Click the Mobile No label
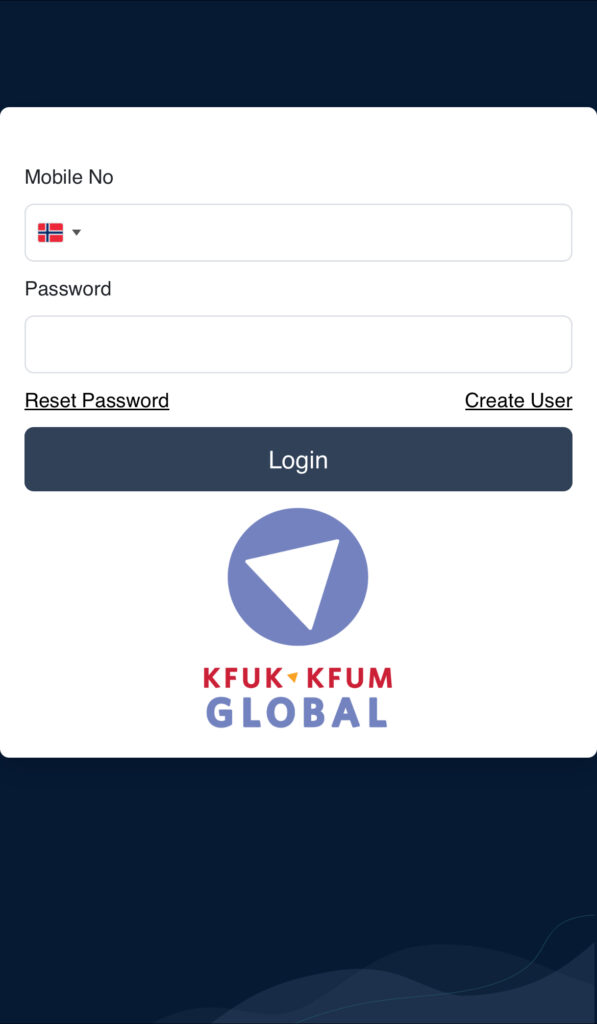 (69, 177)
